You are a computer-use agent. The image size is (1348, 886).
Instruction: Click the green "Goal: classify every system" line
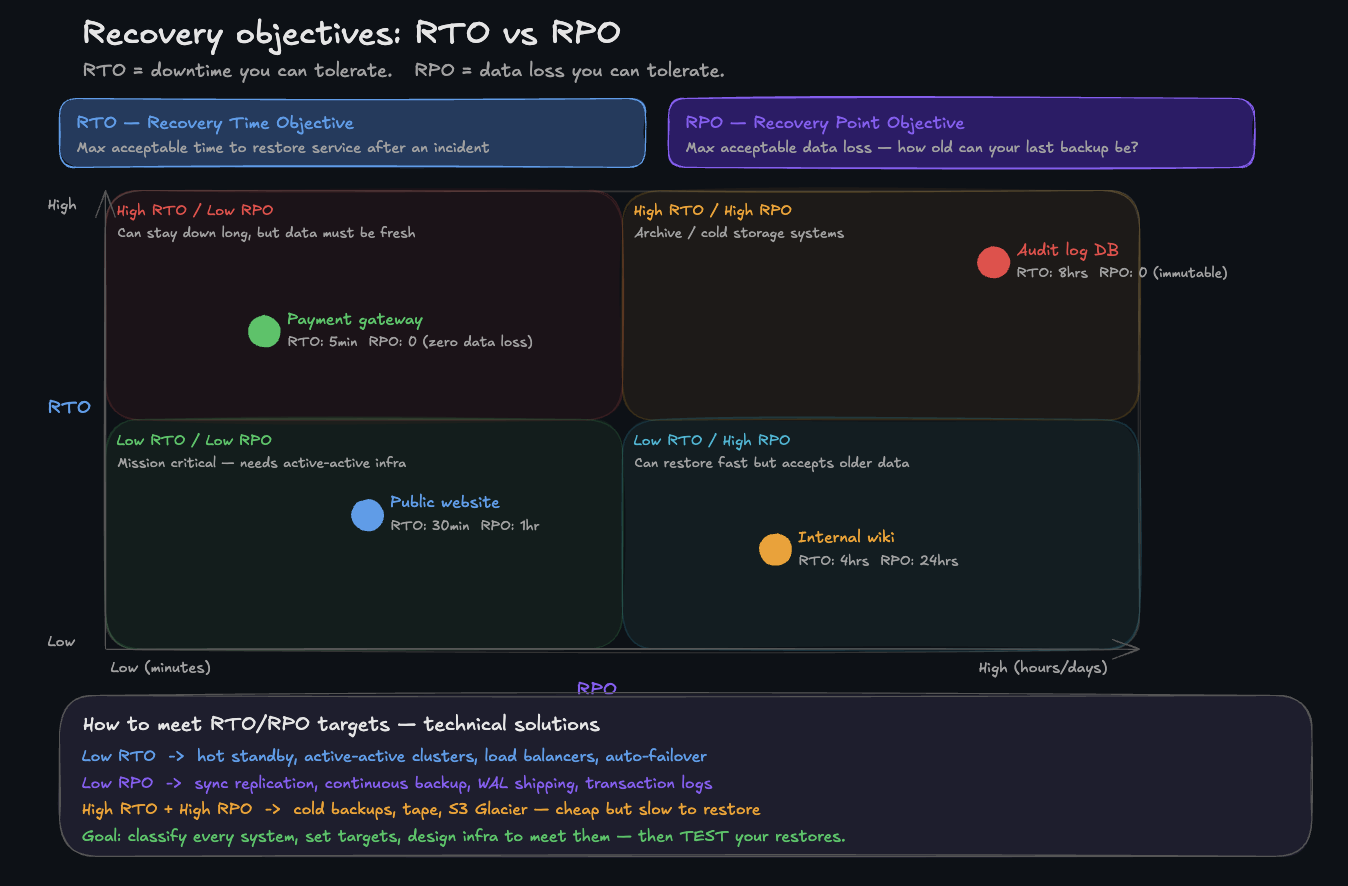click(464, 836)
